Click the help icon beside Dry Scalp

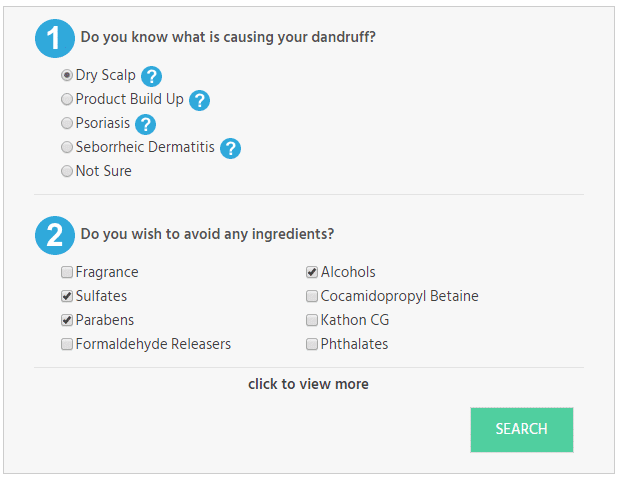(151, 76)
